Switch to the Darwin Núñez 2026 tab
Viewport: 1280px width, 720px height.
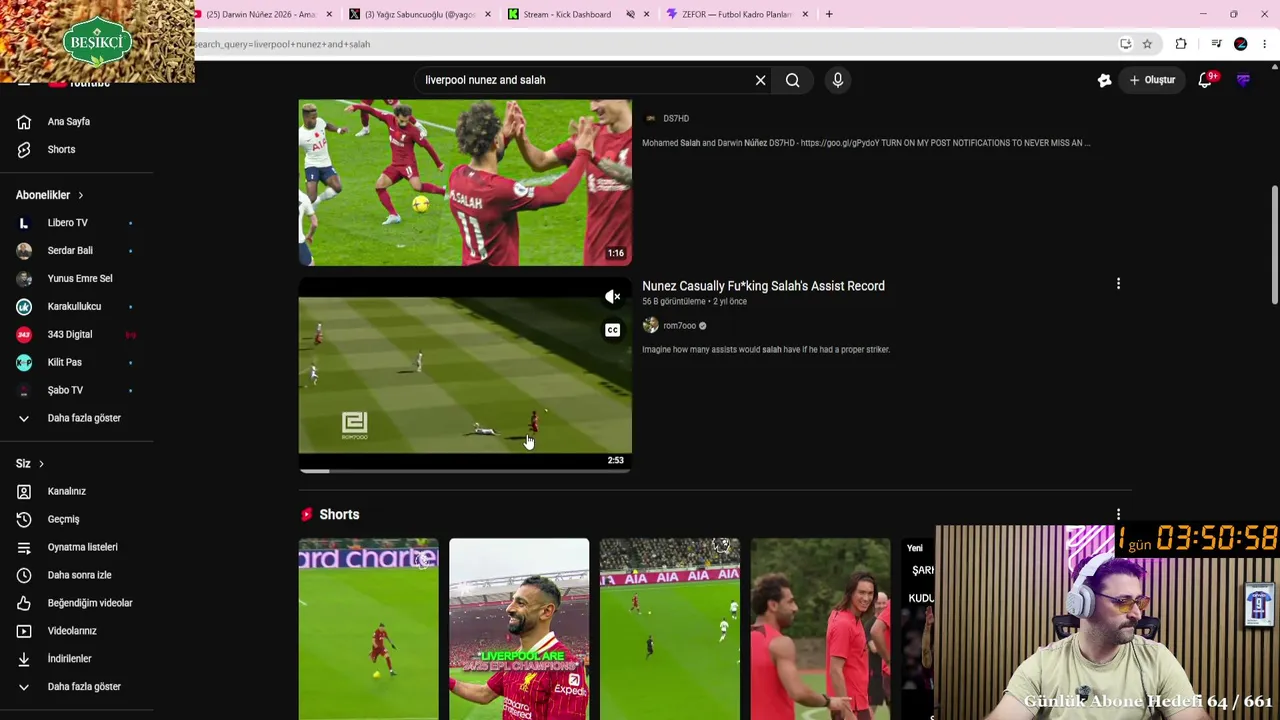[262, 14]
